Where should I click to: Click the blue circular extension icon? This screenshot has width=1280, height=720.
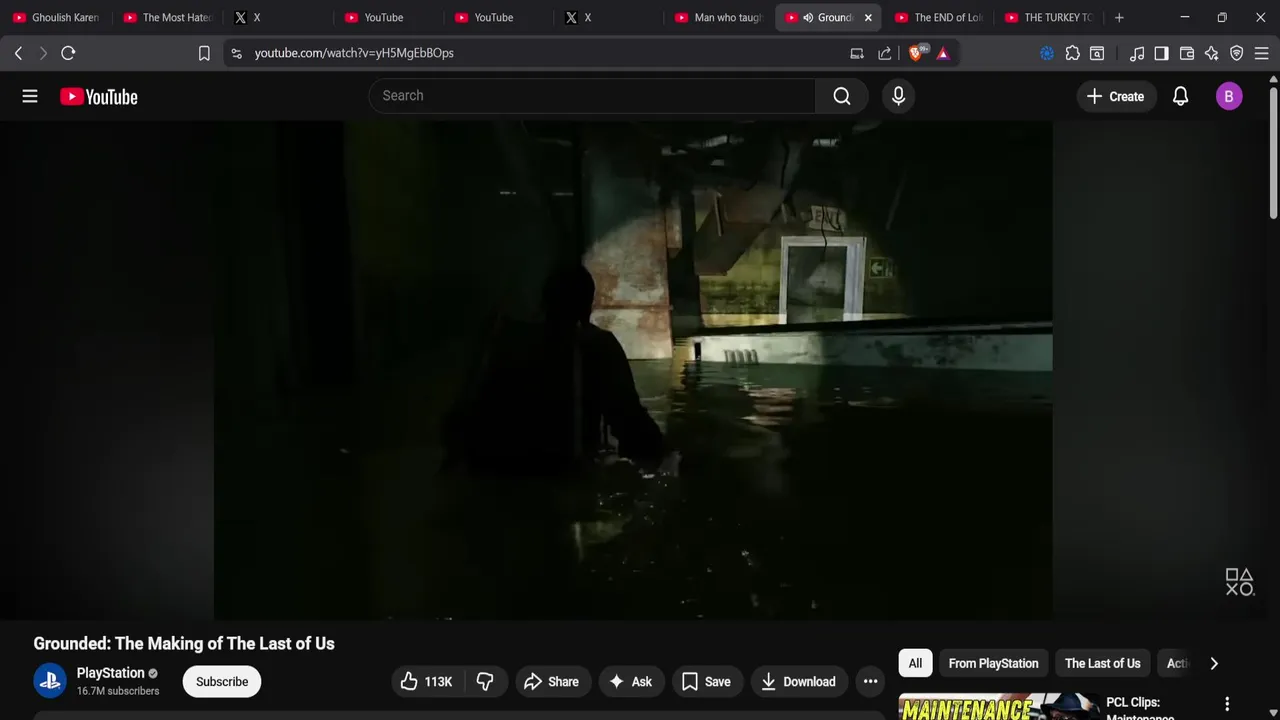click(1047, 53)
